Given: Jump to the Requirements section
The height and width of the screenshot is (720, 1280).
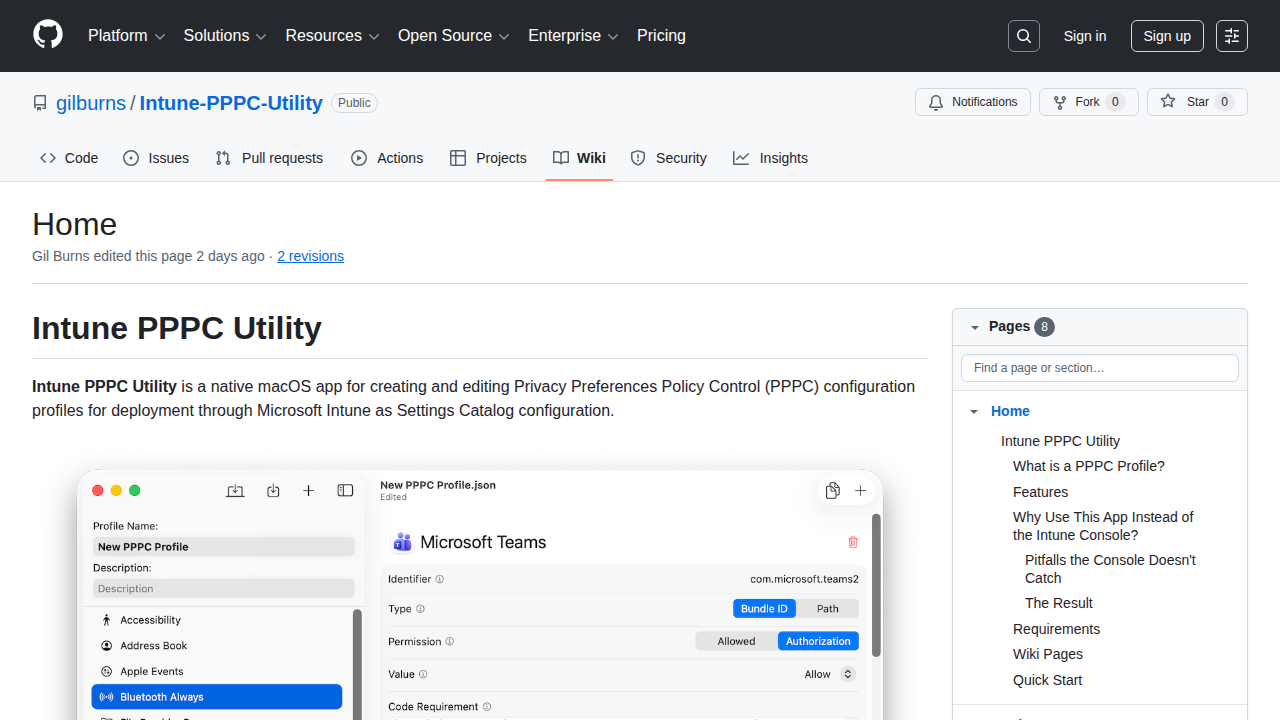Looking at the screenshot, I should tap(1056, 629).
